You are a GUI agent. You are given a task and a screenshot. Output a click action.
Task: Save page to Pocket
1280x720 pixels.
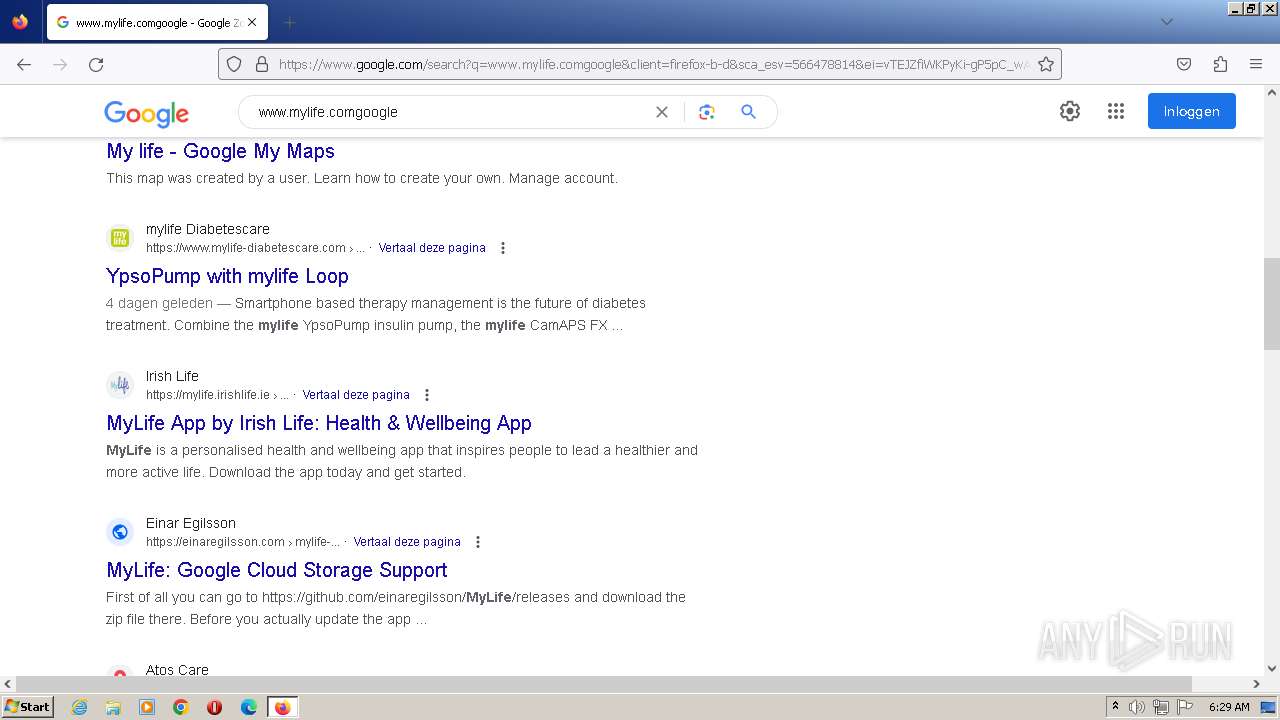(1184, 64)
